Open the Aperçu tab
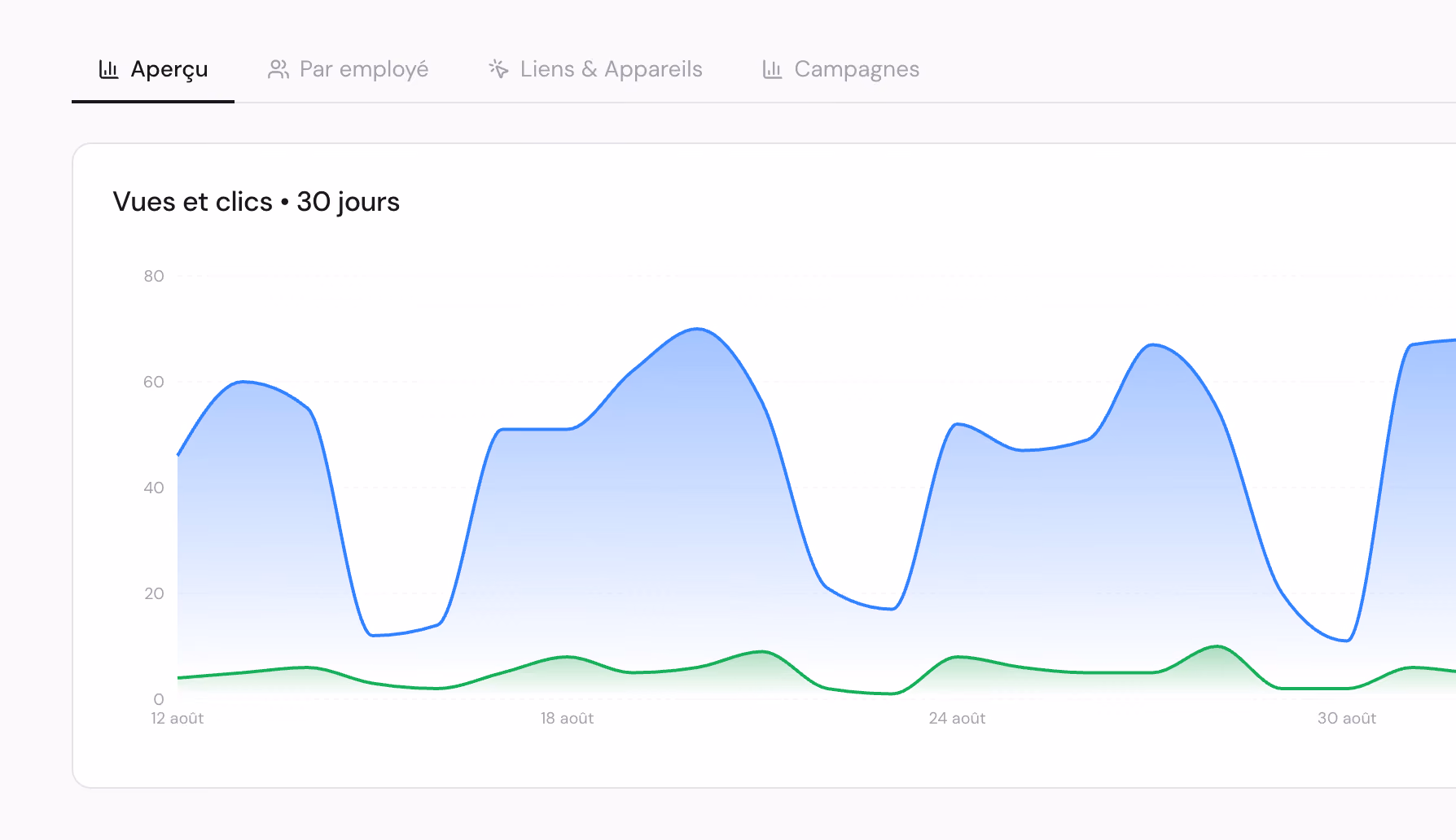The height and width of the screenshot is (840, 1456). tap(153, 69)
